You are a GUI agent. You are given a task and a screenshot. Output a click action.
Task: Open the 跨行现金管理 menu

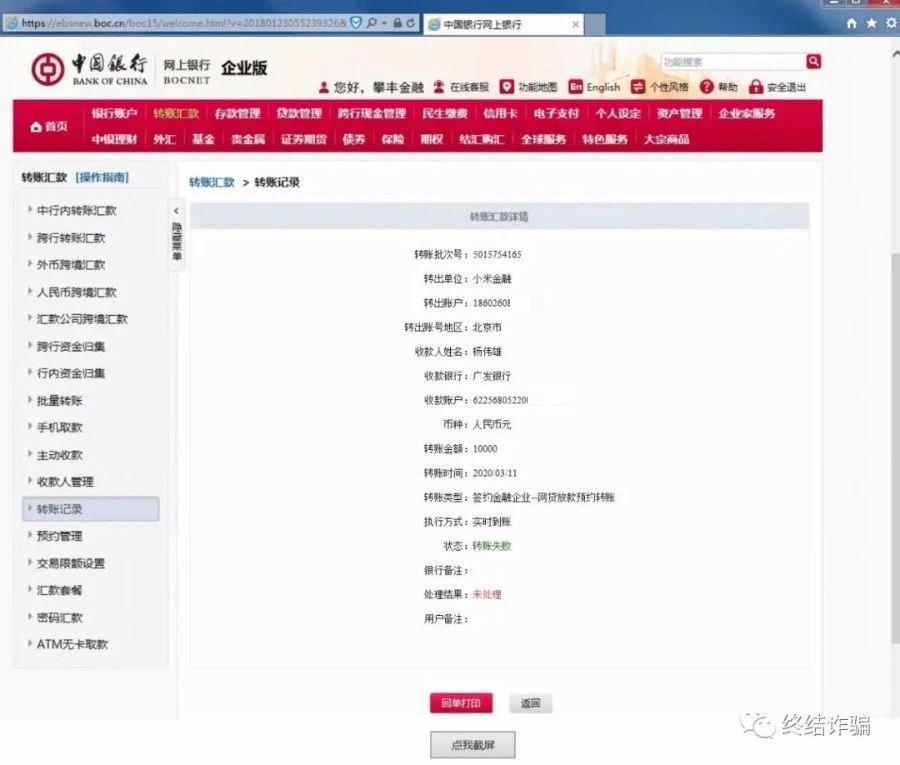click(x=372, y=114)
